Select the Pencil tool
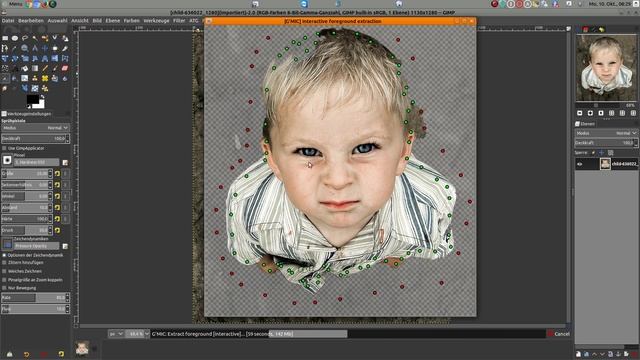 point(45,68)
